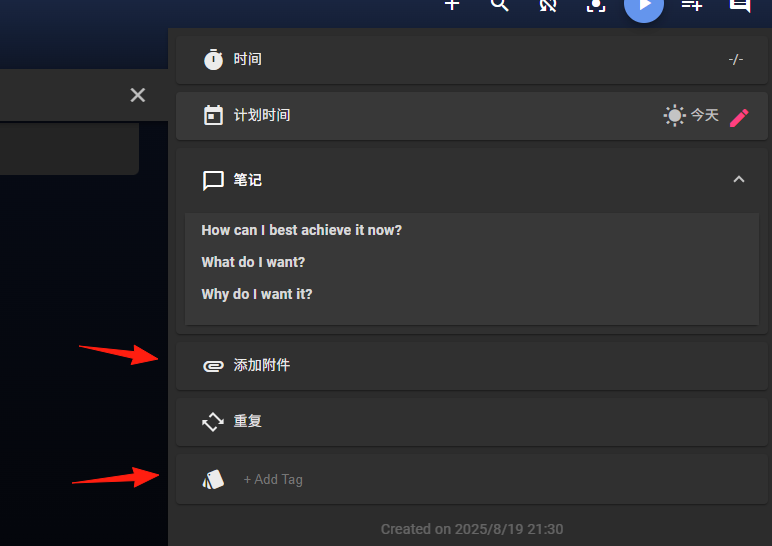Click the sync disabled icon
Image resolution: width=772 pixels, height=546 pixels.
point(547,5)
